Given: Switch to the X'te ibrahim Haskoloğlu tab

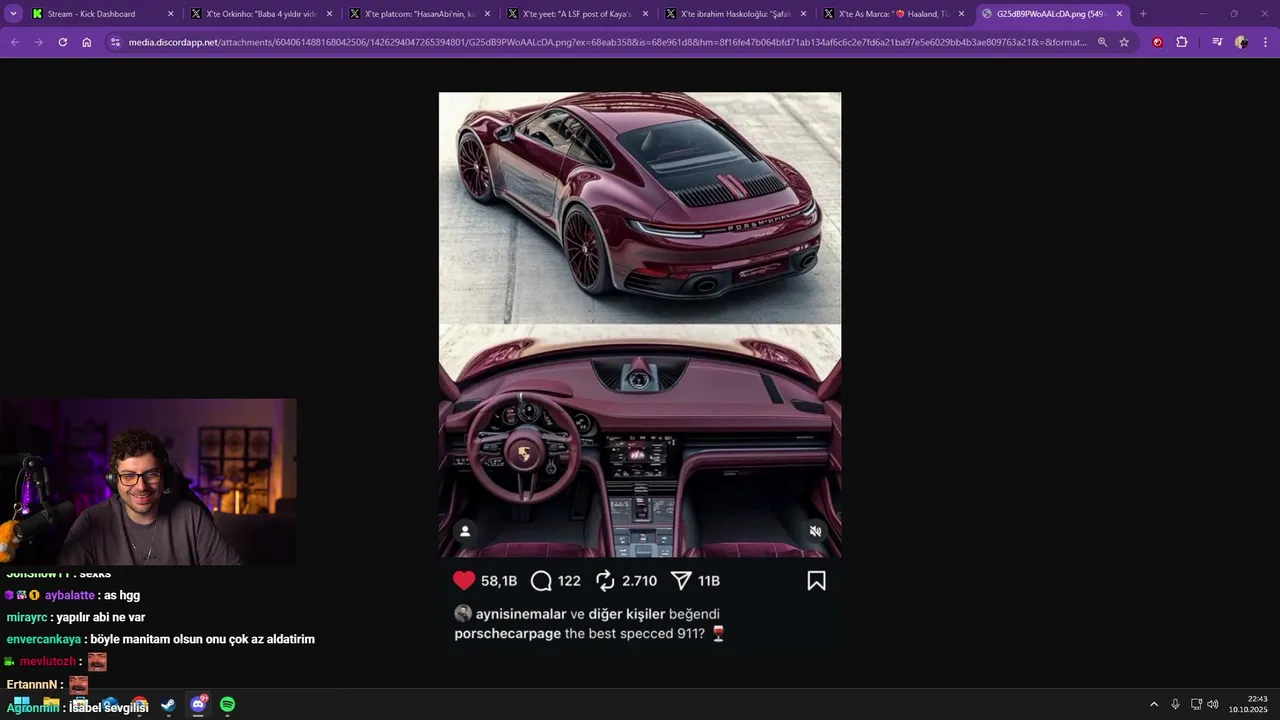Looking at the screenshot, I should [736, 14].
